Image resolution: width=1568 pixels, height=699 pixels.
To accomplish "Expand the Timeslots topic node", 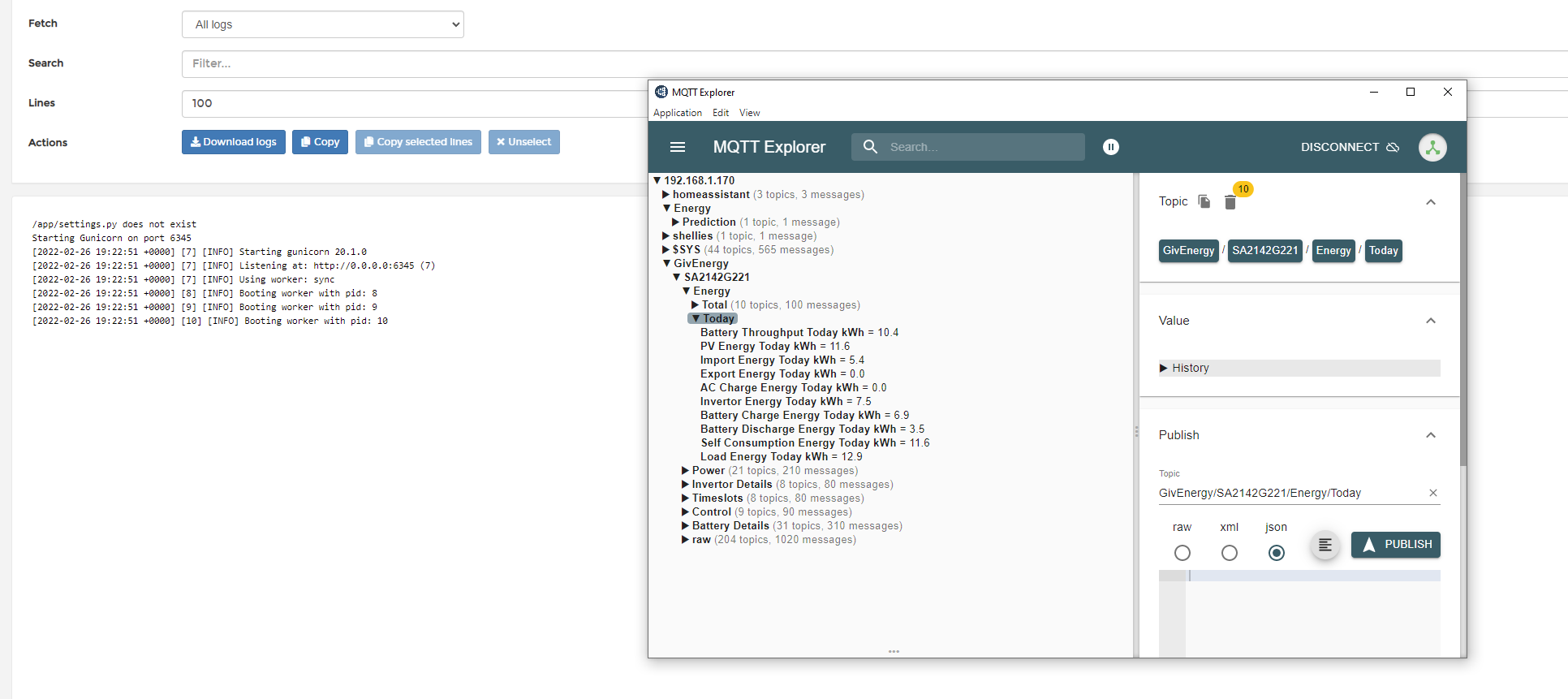I will point(686,498).
